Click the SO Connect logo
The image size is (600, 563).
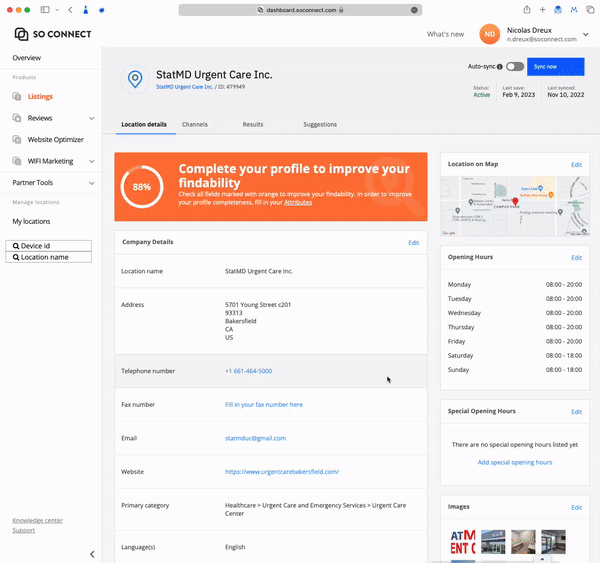pos(53,34)
